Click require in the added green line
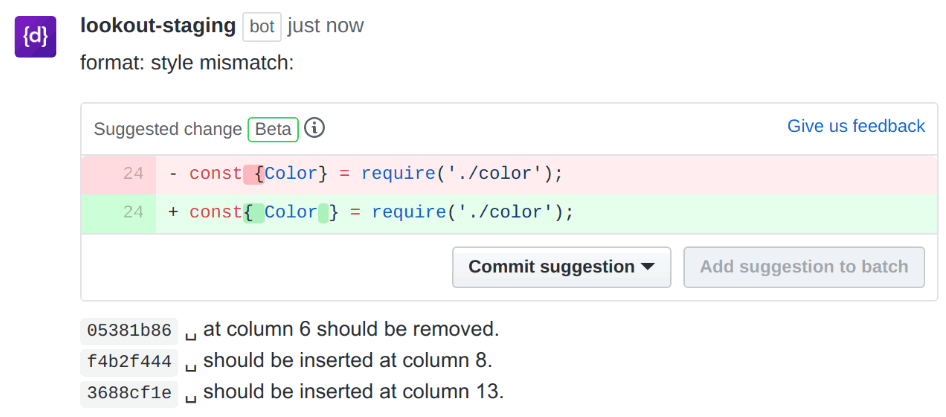Viewport: 946px width, 417px height. tap(408, 212)
